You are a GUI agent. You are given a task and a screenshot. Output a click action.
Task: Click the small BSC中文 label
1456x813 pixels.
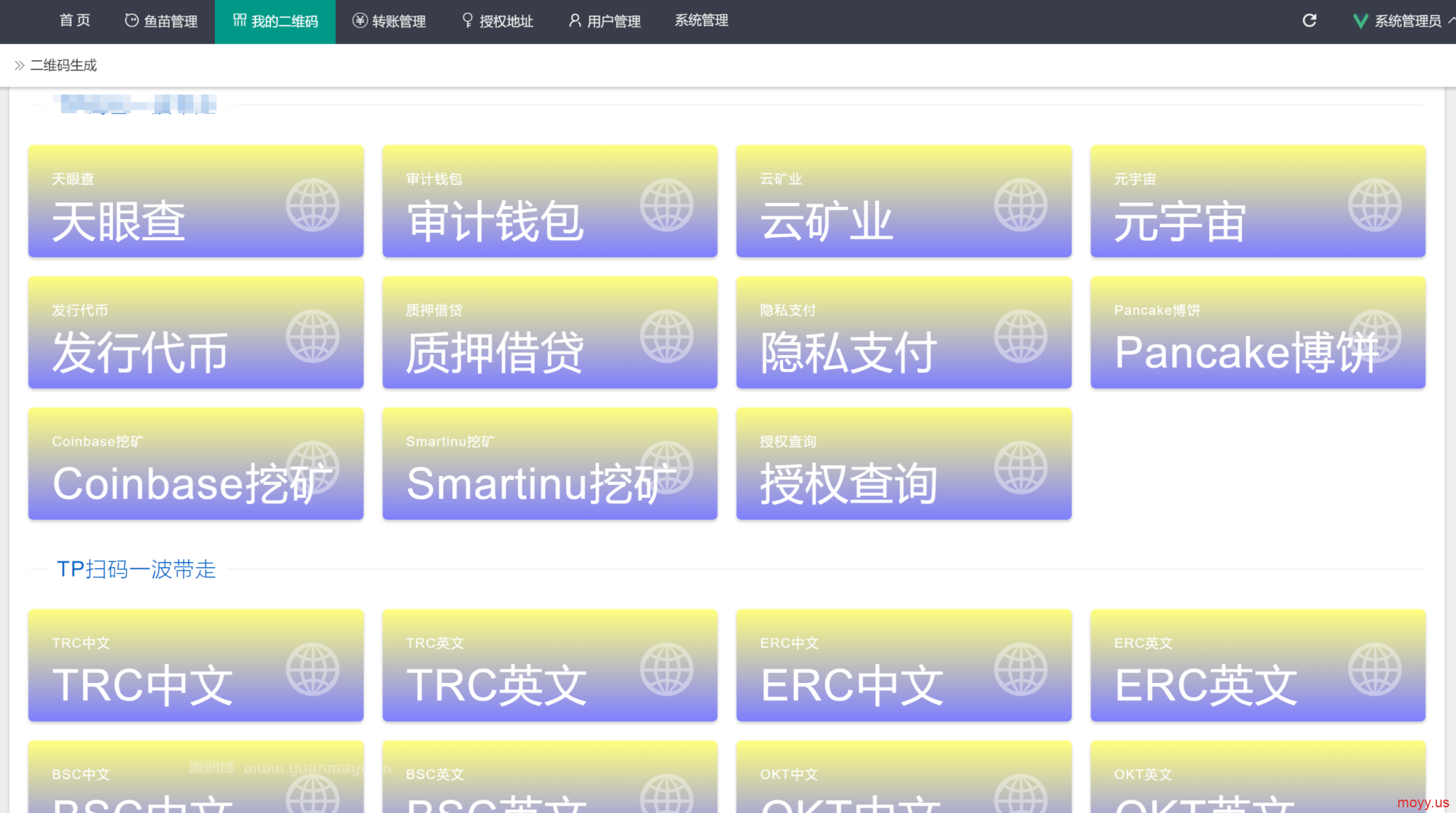click(81, 774)
